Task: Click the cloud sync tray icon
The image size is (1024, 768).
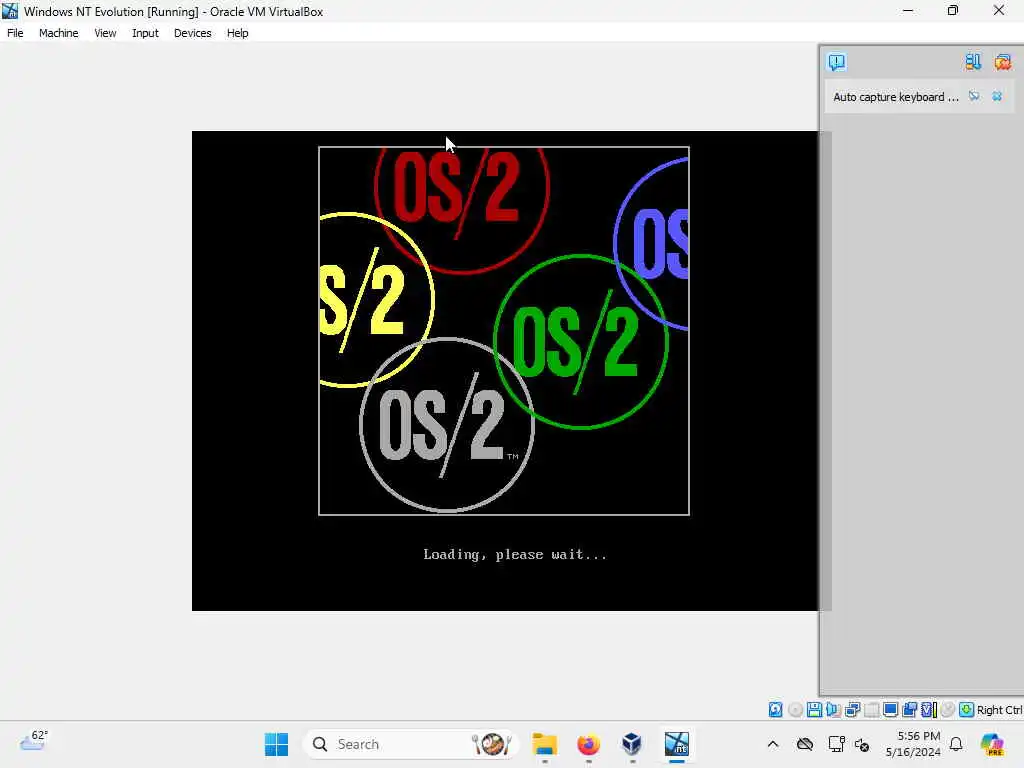Action: [805, 744]
